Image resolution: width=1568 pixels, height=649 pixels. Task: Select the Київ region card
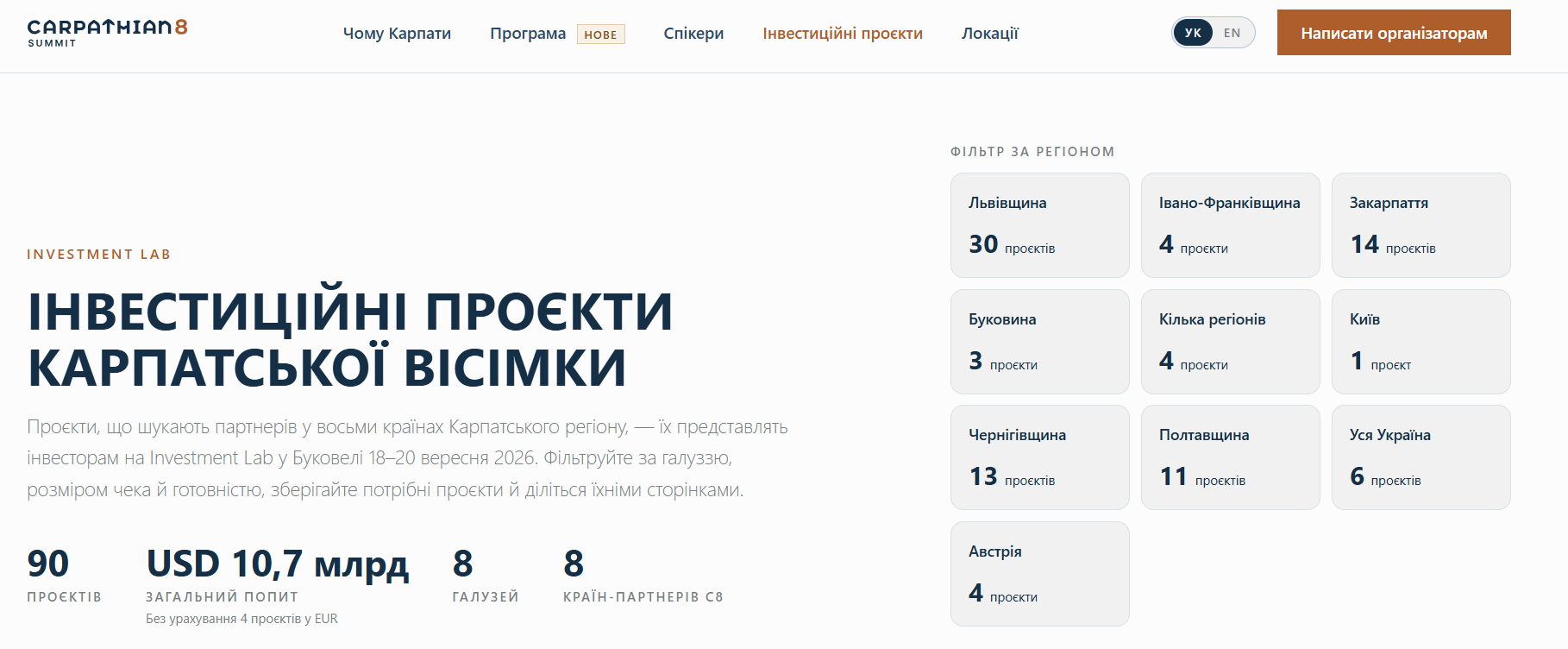click(1421, 342)
